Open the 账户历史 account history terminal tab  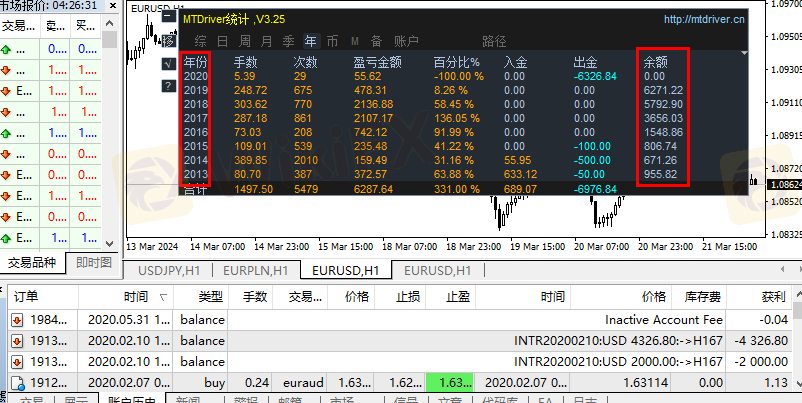[x=132, y=399]
